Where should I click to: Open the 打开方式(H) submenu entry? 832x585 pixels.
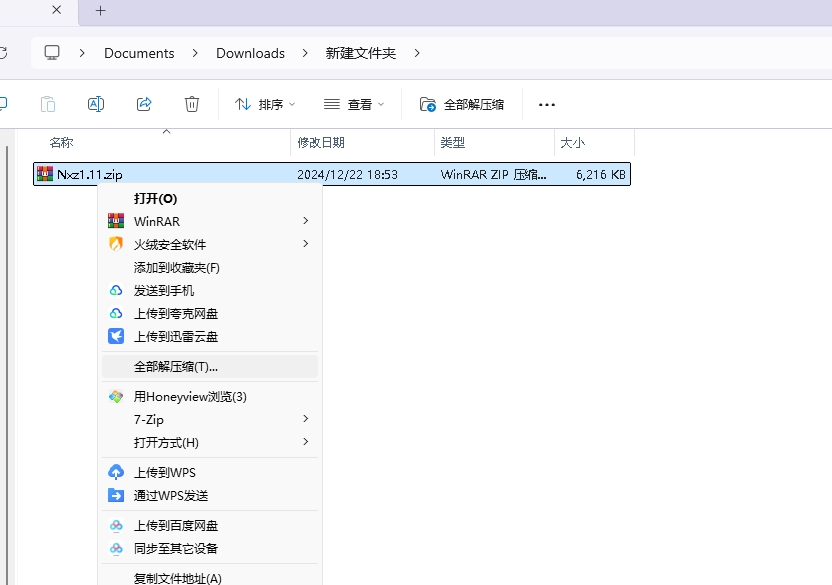210,443
